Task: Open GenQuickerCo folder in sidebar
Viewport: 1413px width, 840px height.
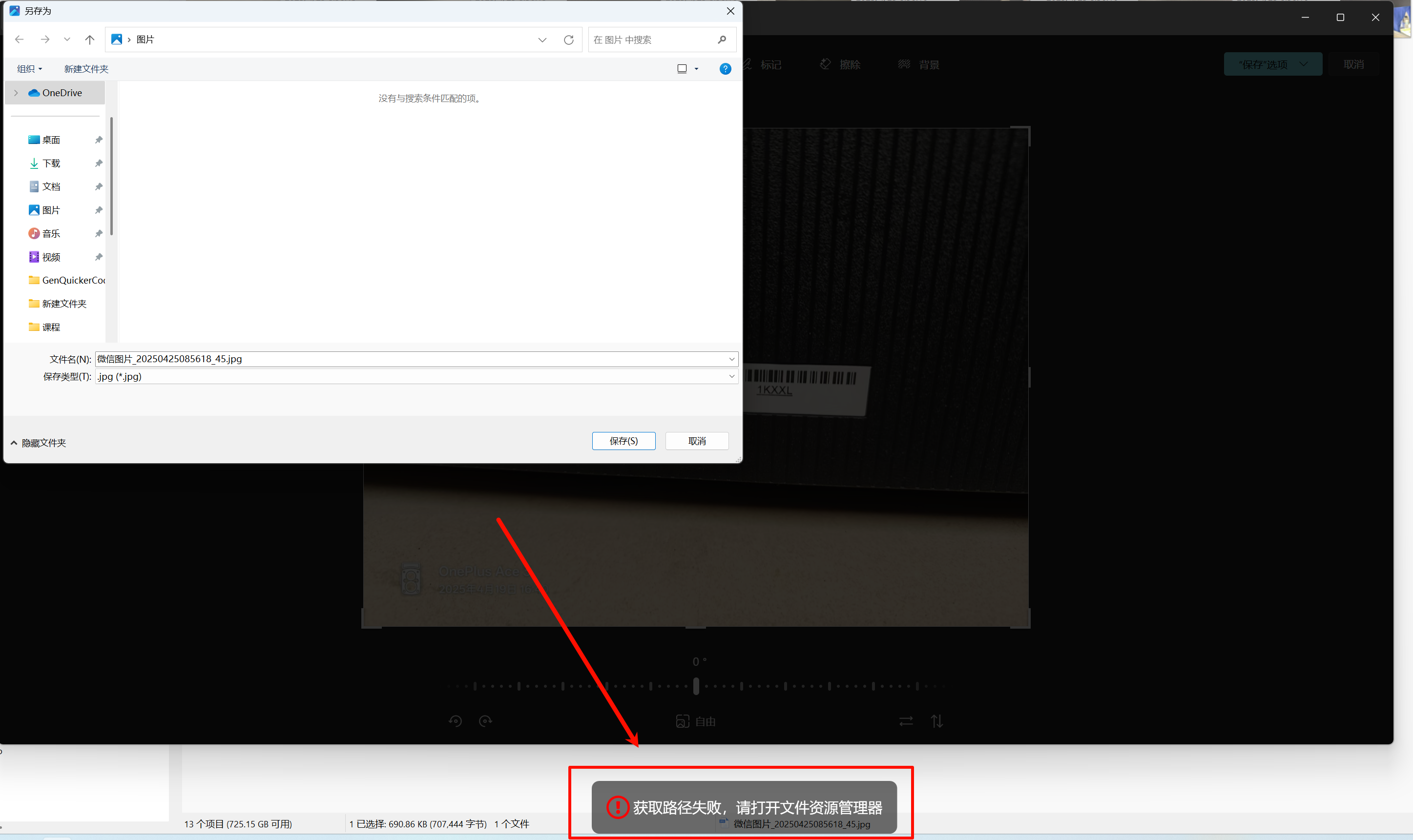Action: pos(67,280)
